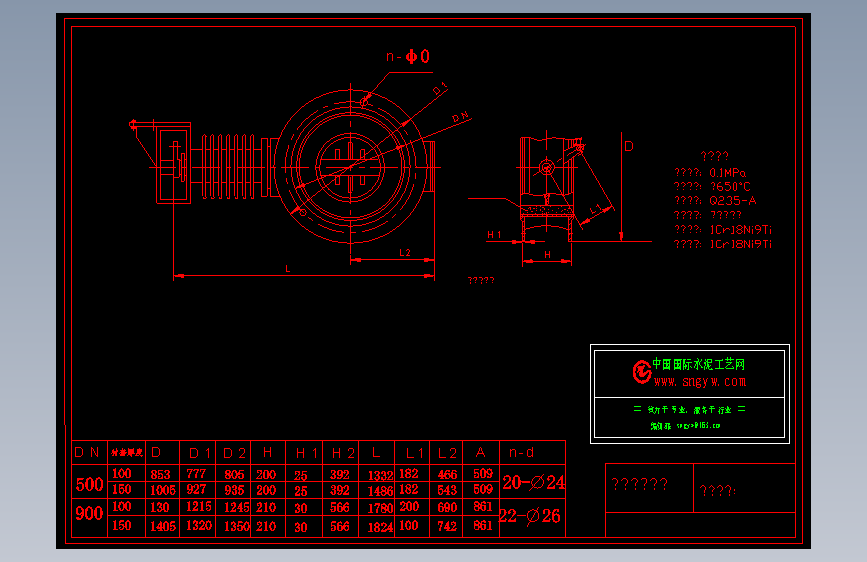Click the 20-Ø24 table cell

click(x=534, y=482)
